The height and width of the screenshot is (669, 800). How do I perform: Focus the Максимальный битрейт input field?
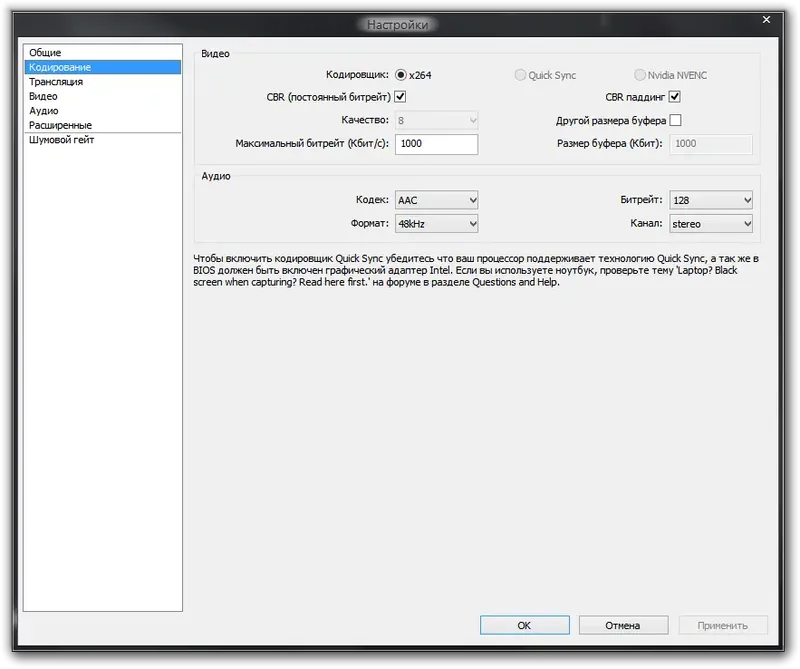click(x=436, y=144)
